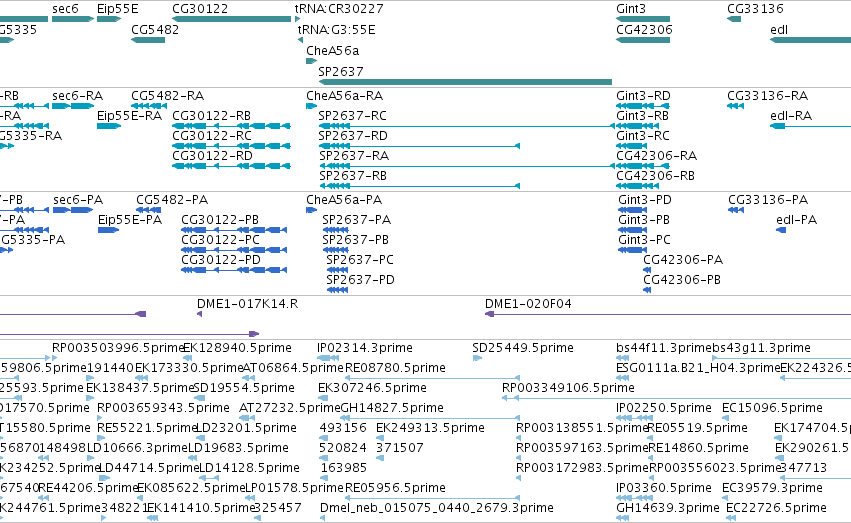Image resolution: width=851 pixels, height=523 pixels.
Task: Click the CG30122-PC protein label
Action: click(220, 240)
